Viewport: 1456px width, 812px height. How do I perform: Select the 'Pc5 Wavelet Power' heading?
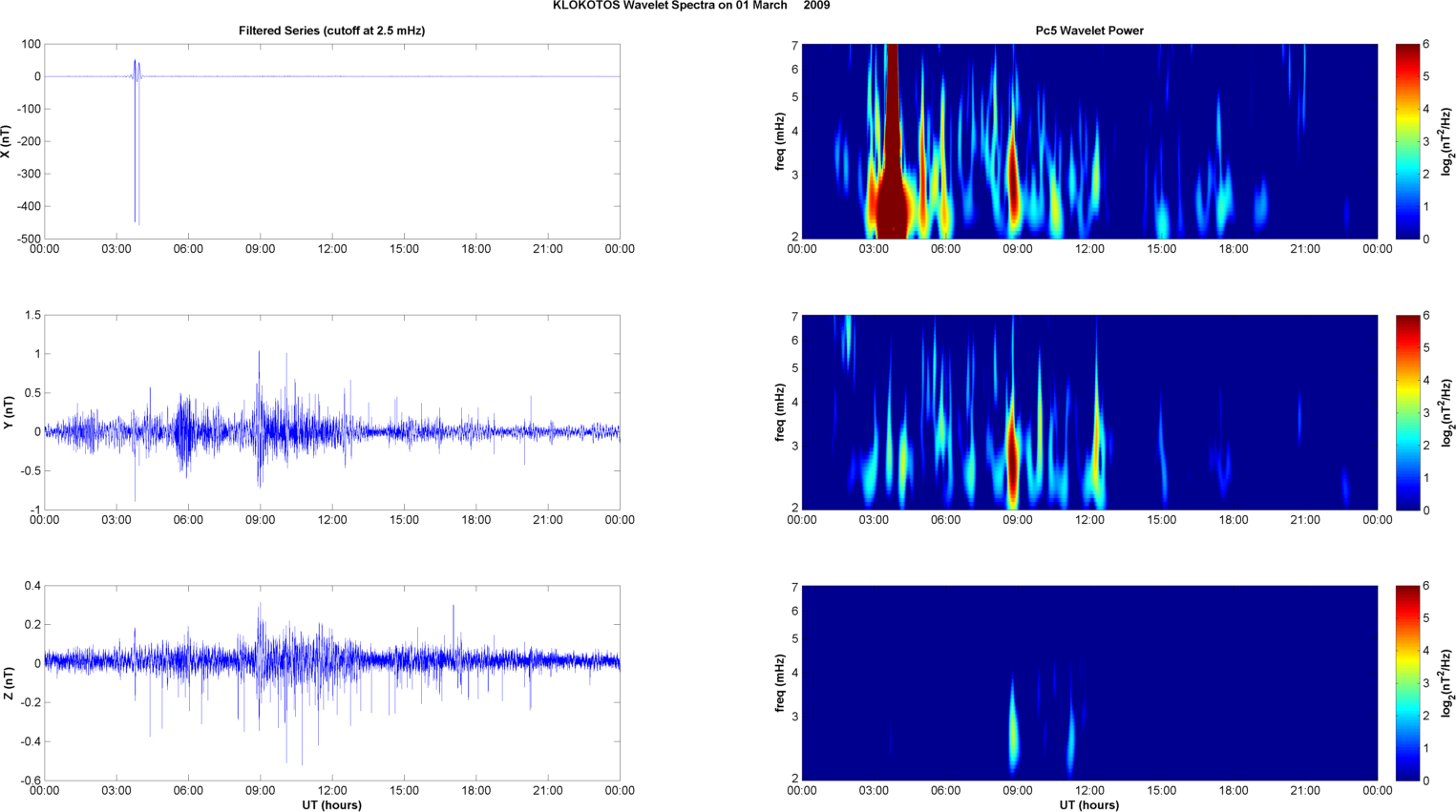1089,31
